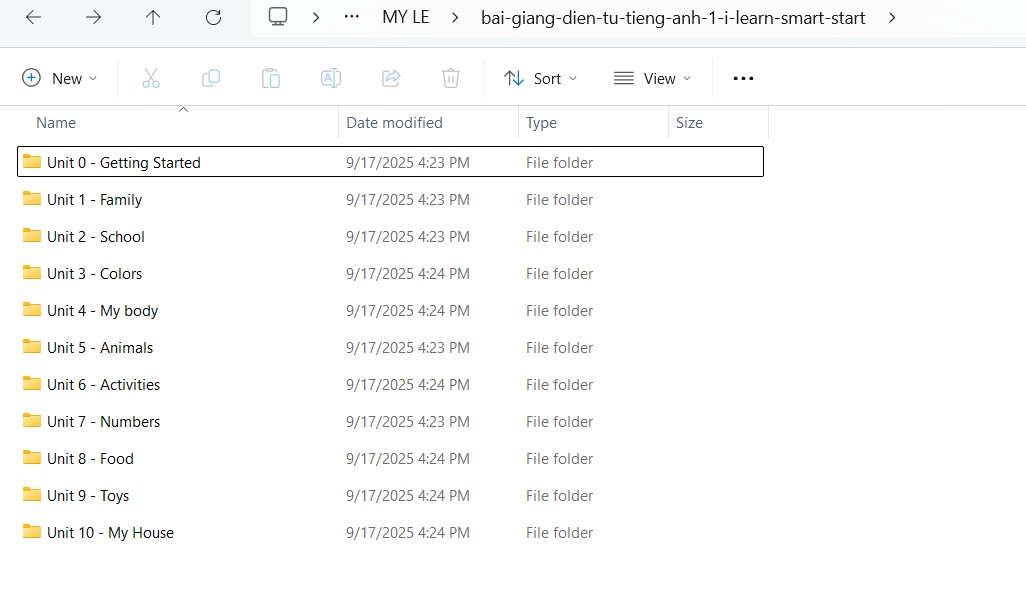Image resolution: width=1026 pixels, height=601 pixels.
Task: Sort by Date modified column header
Action: pos(394,123)
